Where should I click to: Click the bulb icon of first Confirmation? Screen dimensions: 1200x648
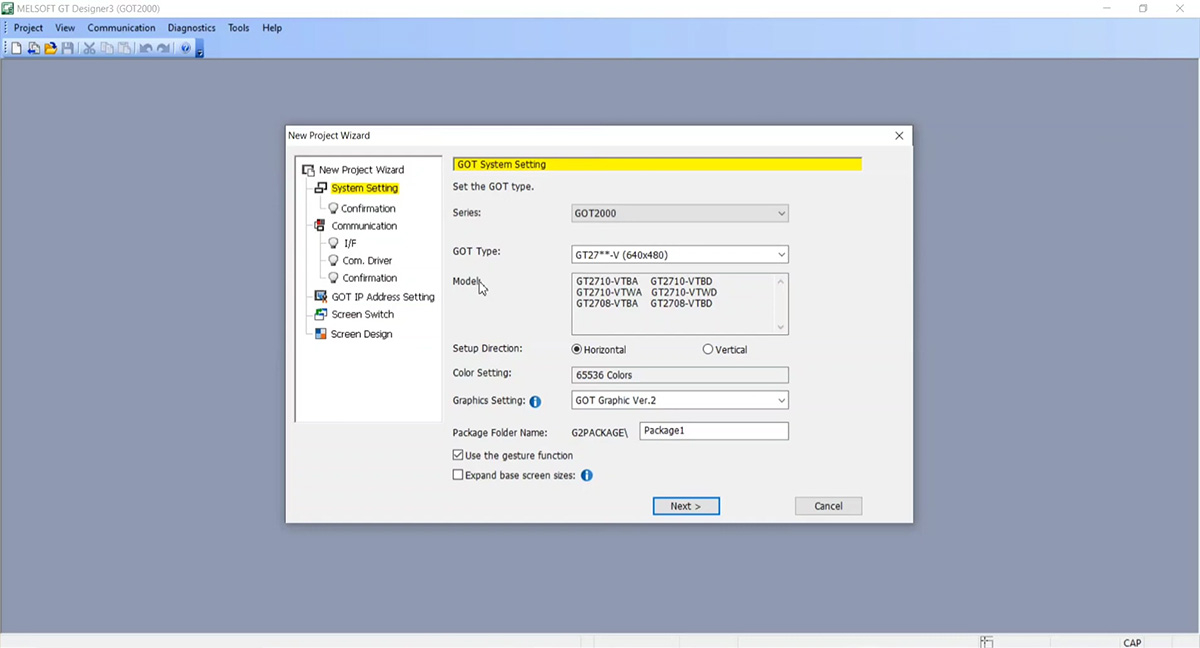[x=333, y=208]
